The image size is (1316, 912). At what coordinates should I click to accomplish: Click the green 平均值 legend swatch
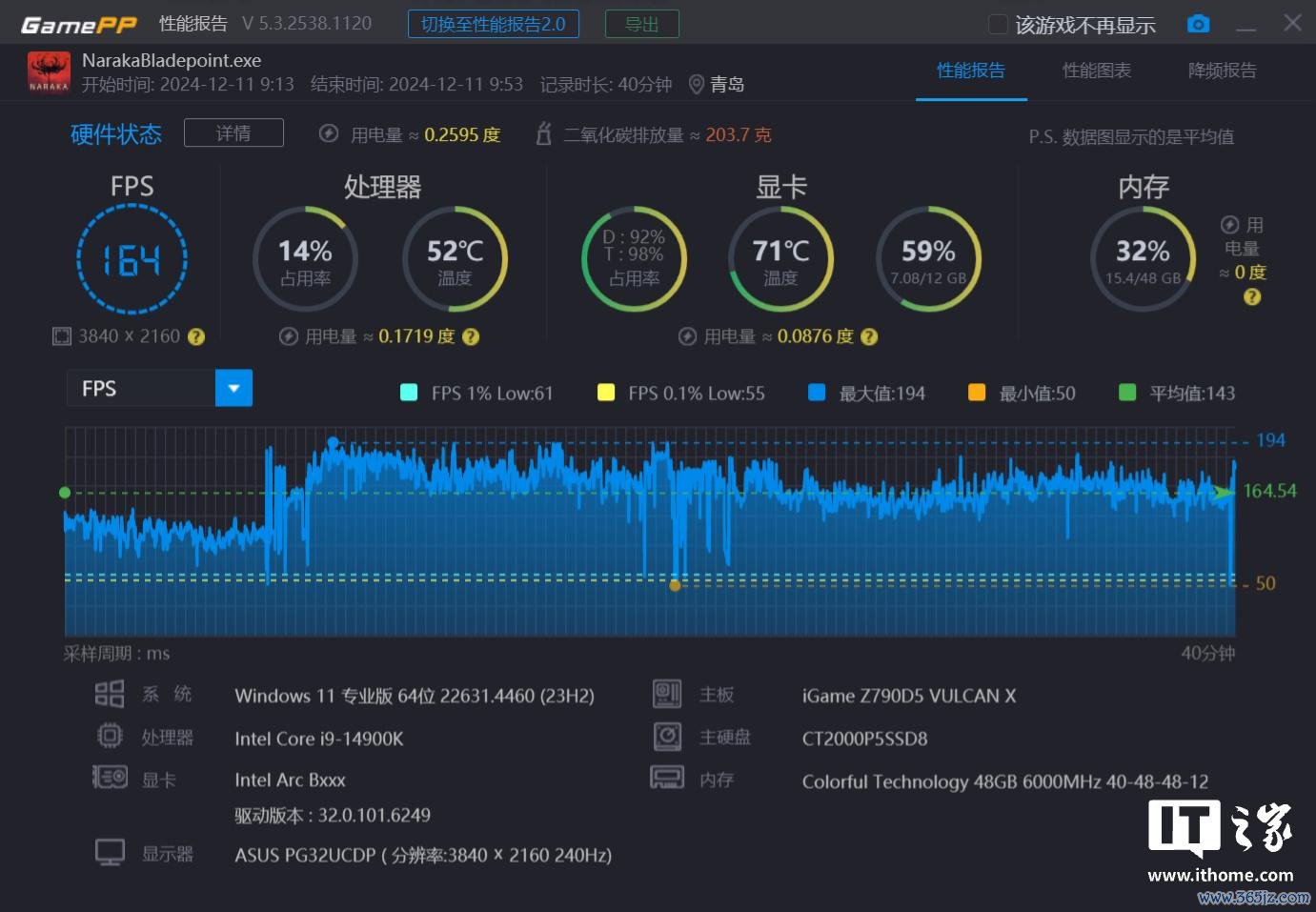(x=1127, y=393)
